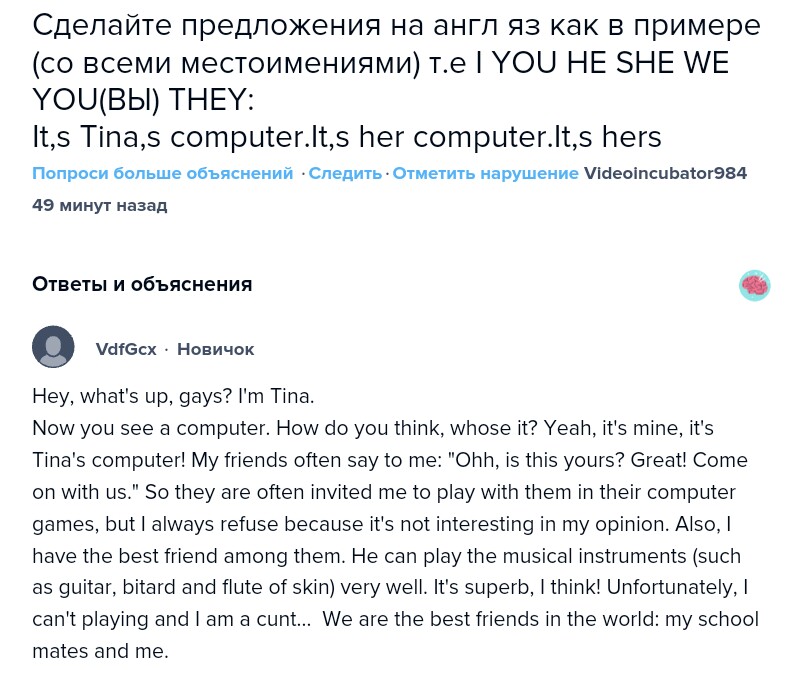Image resolution: width=800 pixels, height=684 pixels.
Task: Click the Ответы и объяснения heading
Action: (142, 284)
